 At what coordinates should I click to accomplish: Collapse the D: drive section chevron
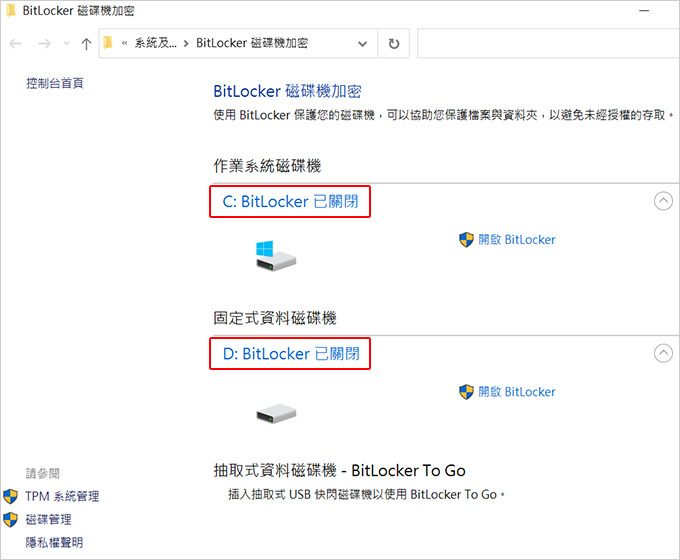click(663, 353)
